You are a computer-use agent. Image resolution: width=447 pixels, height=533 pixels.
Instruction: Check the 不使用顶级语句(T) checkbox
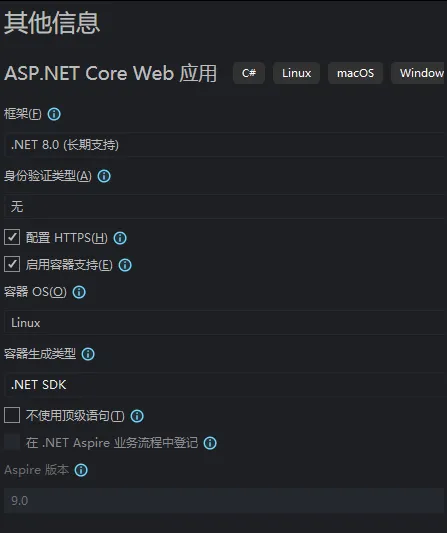(12, 415)
